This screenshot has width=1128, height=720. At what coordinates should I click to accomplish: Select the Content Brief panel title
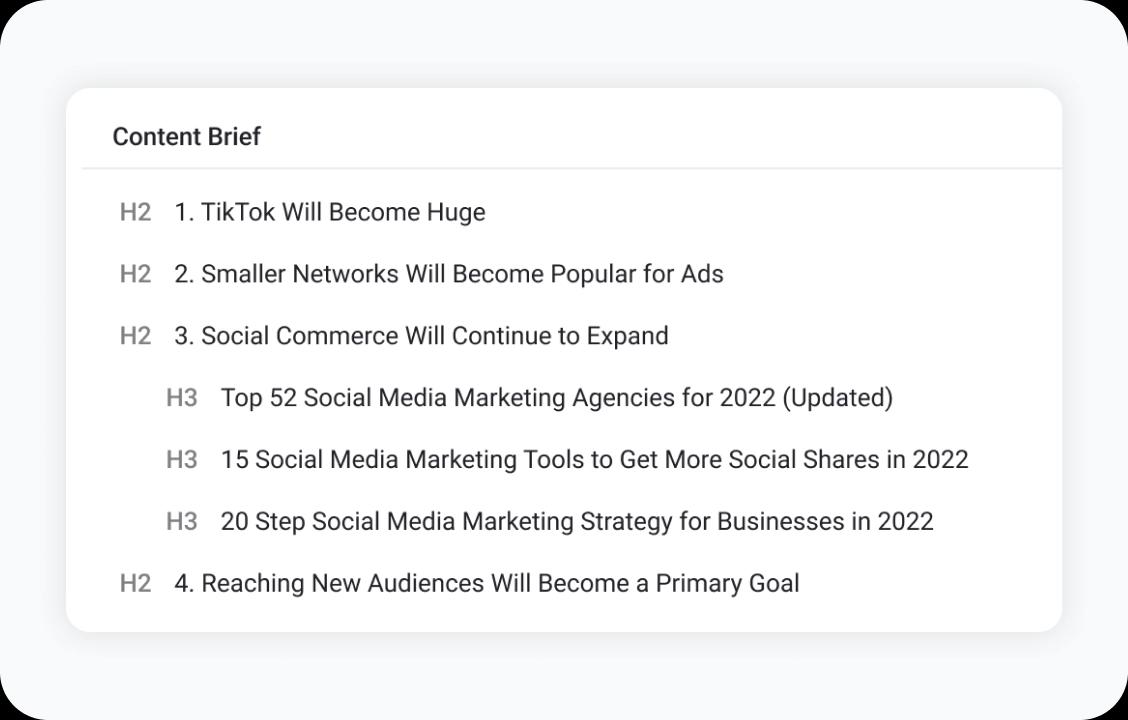(186, 137)
